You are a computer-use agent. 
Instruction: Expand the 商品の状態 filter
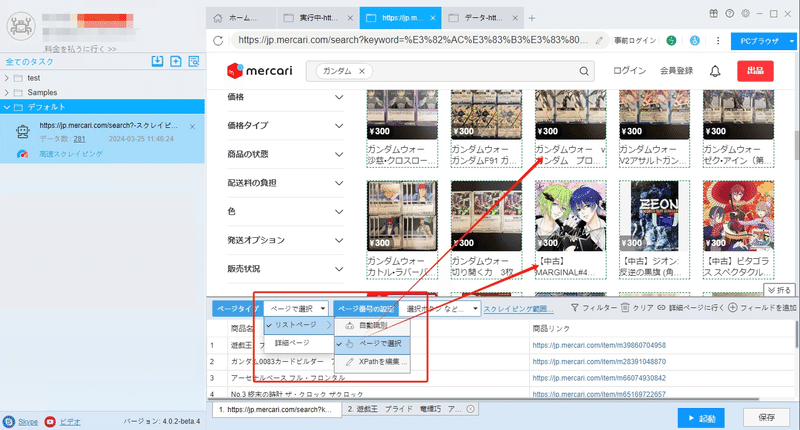click(339, 154)
